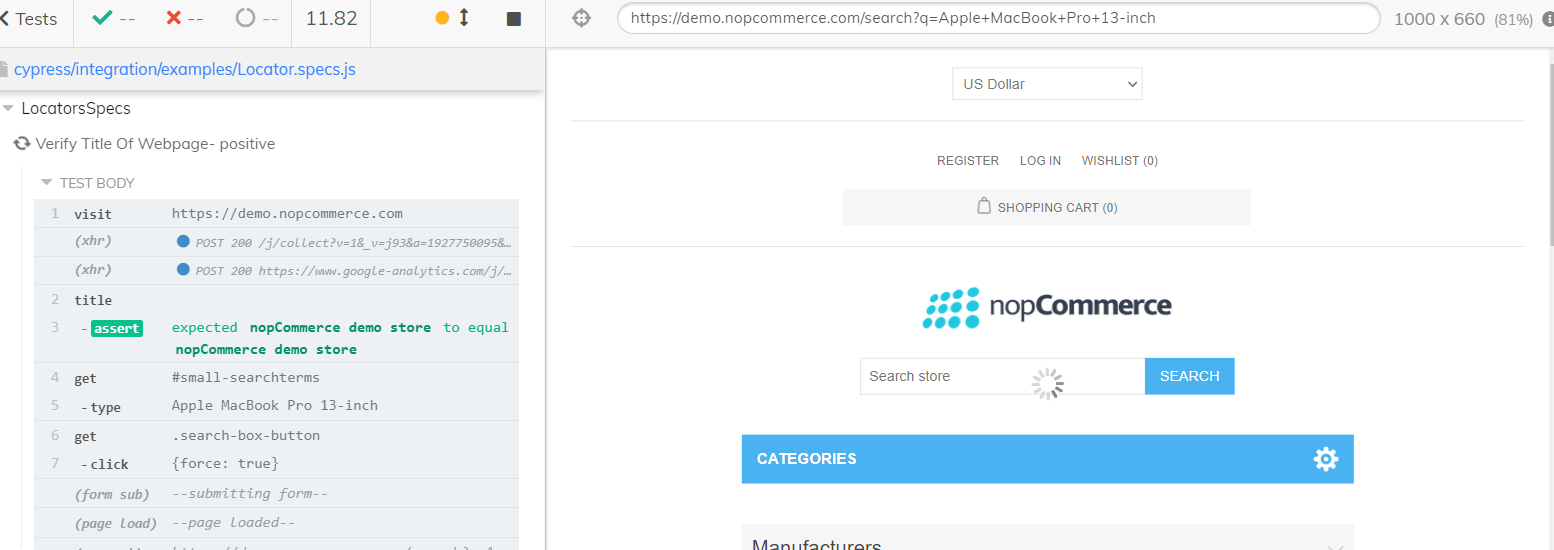Click the green checkmark passed counter
The image size is (1554, 550).
pos(113,19)
